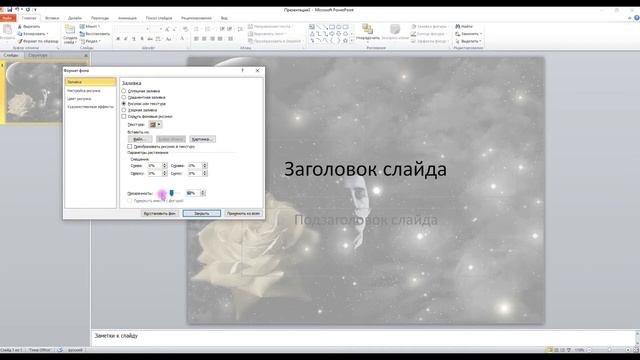Switch to the Дизайн ribbon tab

coord(75,18)
